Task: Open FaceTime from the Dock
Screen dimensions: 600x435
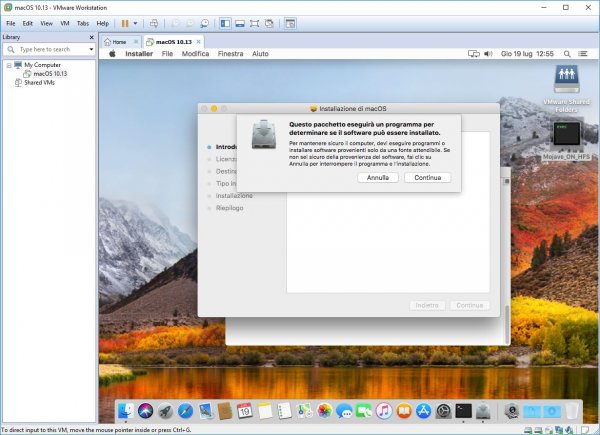Action: [364, 411]
